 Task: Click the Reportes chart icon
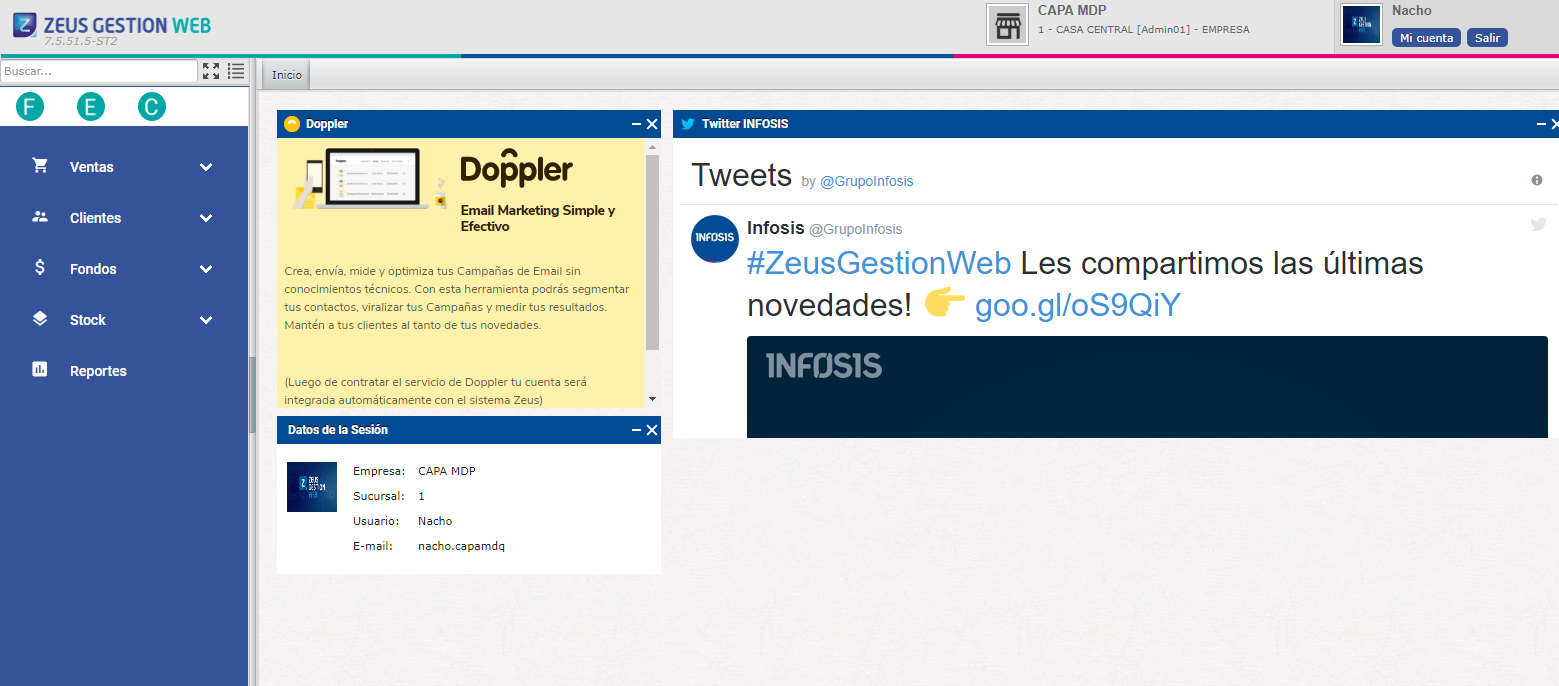tap(40, 369)
